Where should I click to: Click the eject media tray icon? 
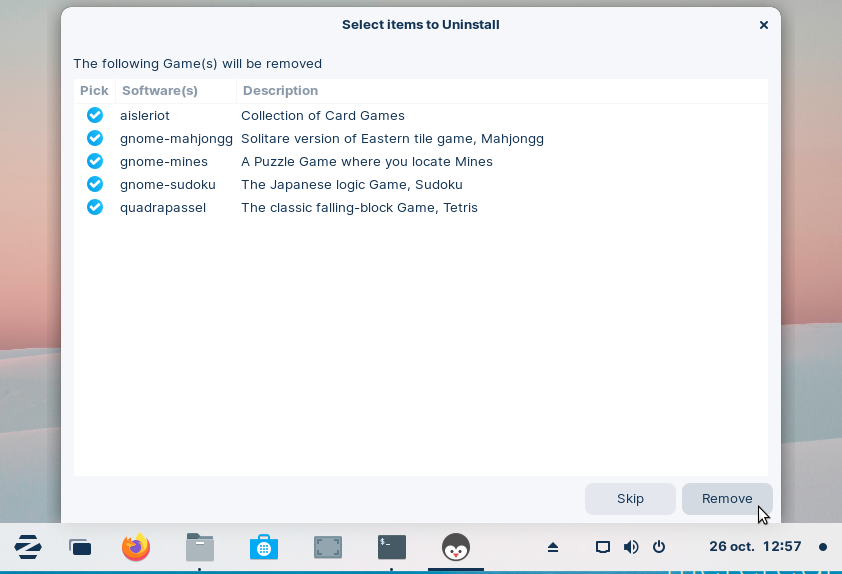pyautogui.click(x=553, y=547)
